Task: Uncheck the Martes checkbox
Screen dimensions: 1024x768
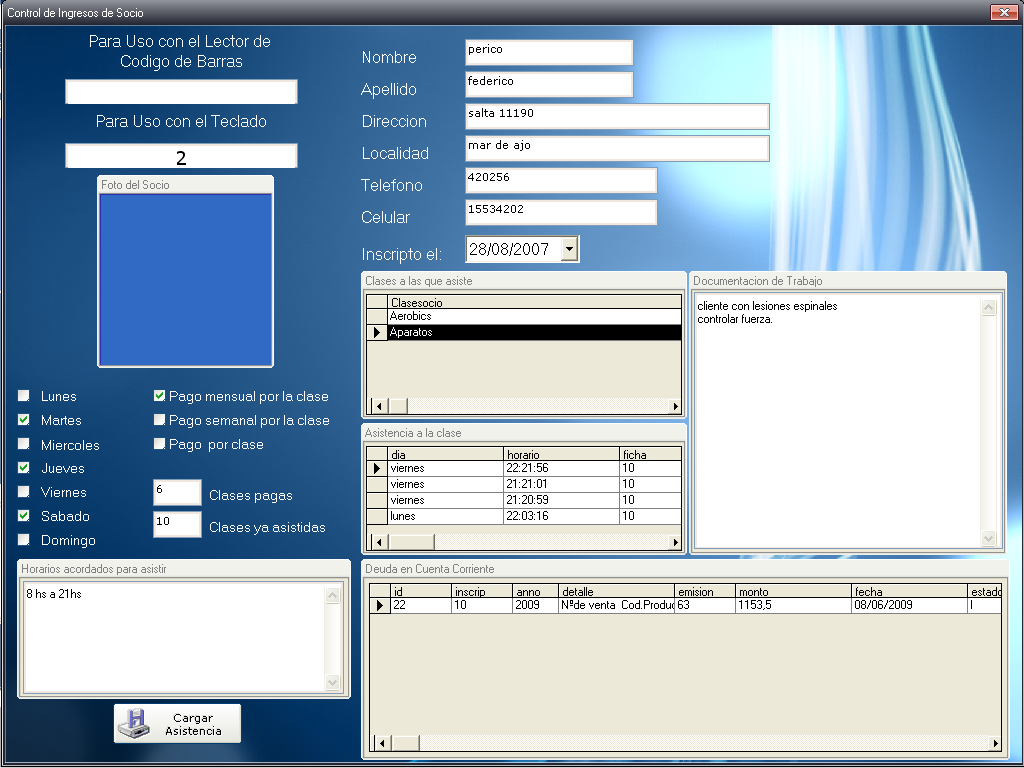Action: pyautogui.click(x=24, y=420)
